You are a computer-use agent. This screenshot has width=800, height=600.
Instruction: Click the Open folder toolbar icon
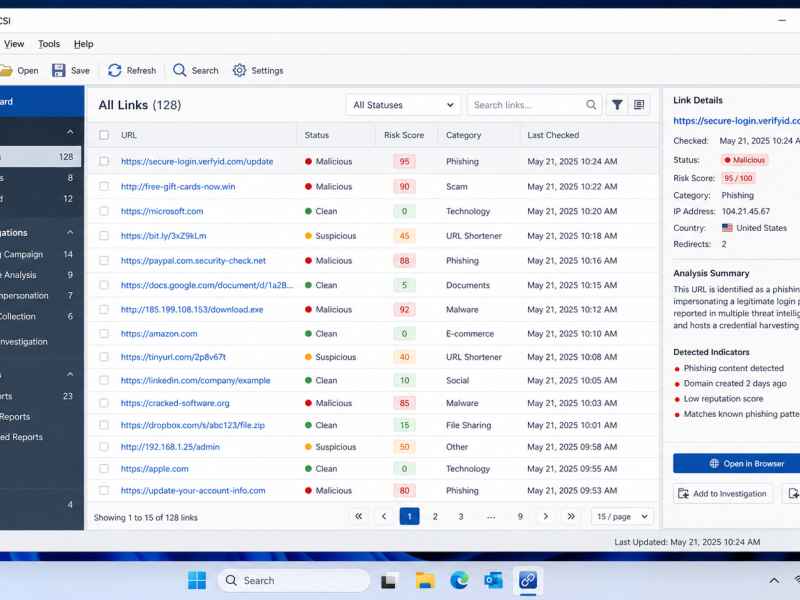pos(5,70)
